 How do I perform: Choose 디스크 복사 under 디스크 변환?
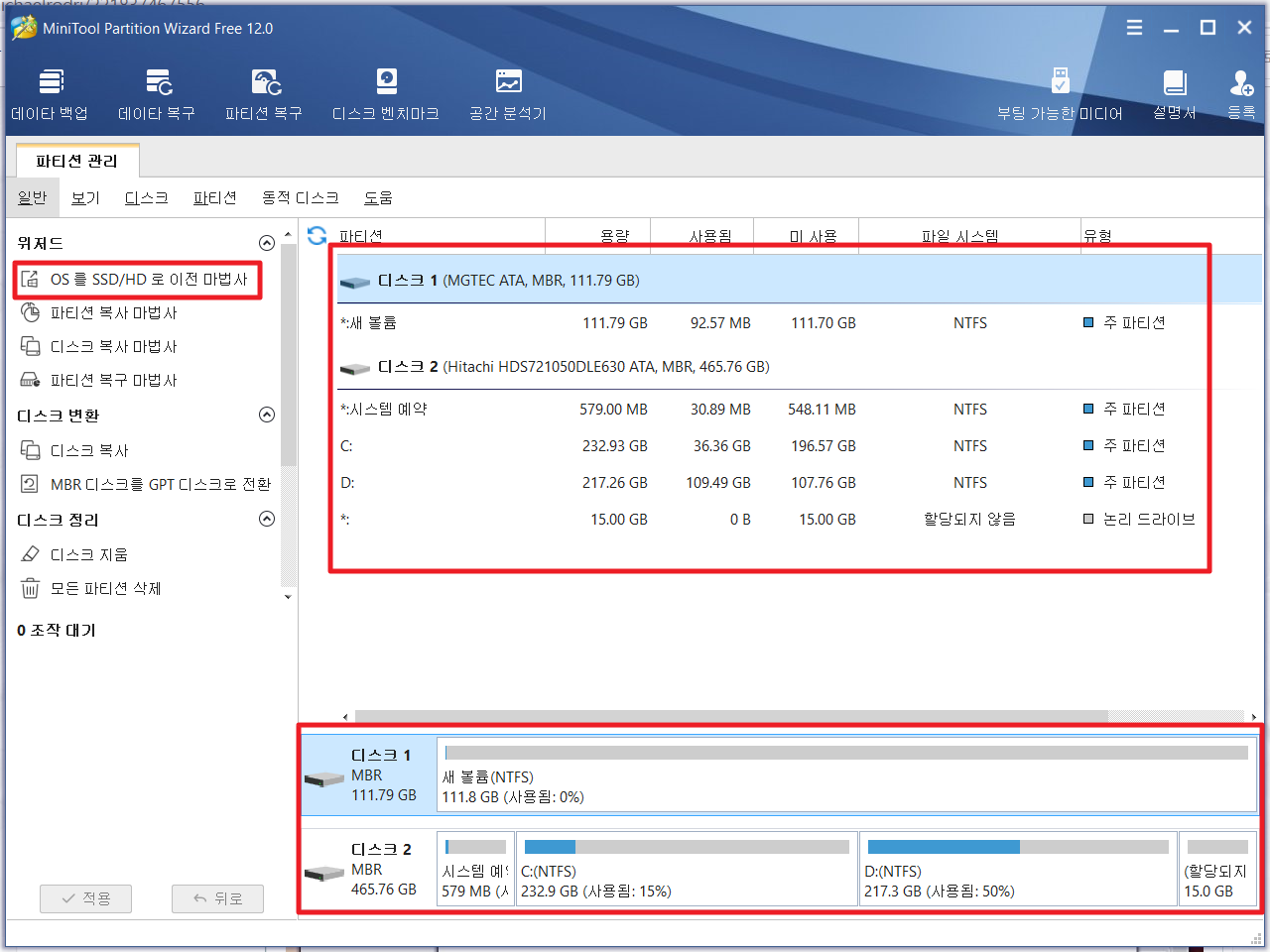click(74, 451)
